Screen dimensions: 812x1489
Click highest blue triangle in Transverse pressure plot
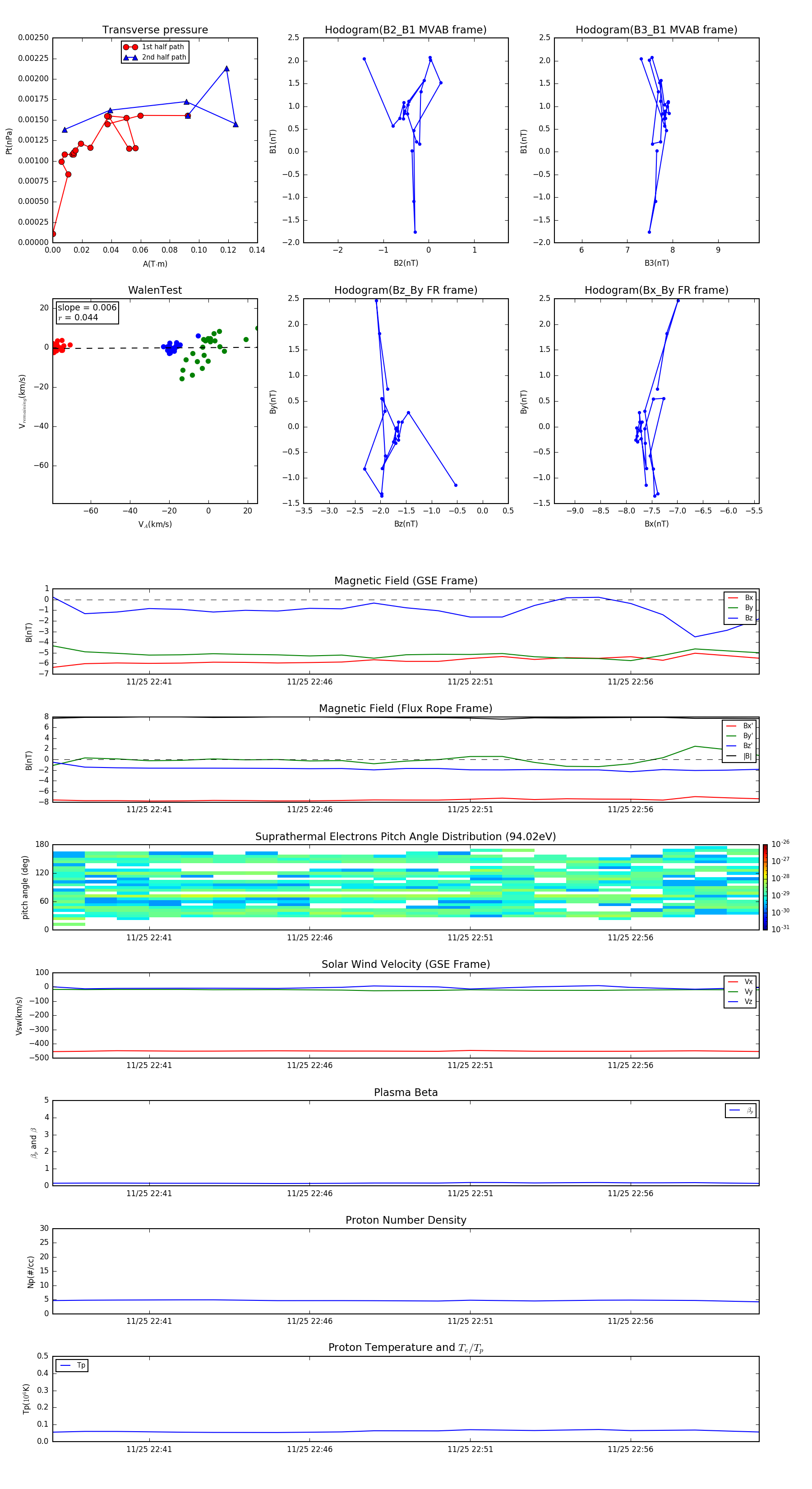[226, 69]
